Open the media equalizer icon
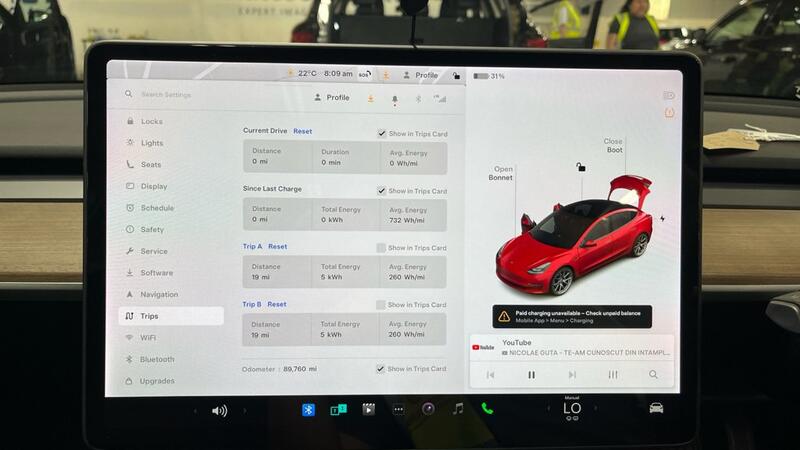This screenshot has width=800, height=450. [613, 374]
